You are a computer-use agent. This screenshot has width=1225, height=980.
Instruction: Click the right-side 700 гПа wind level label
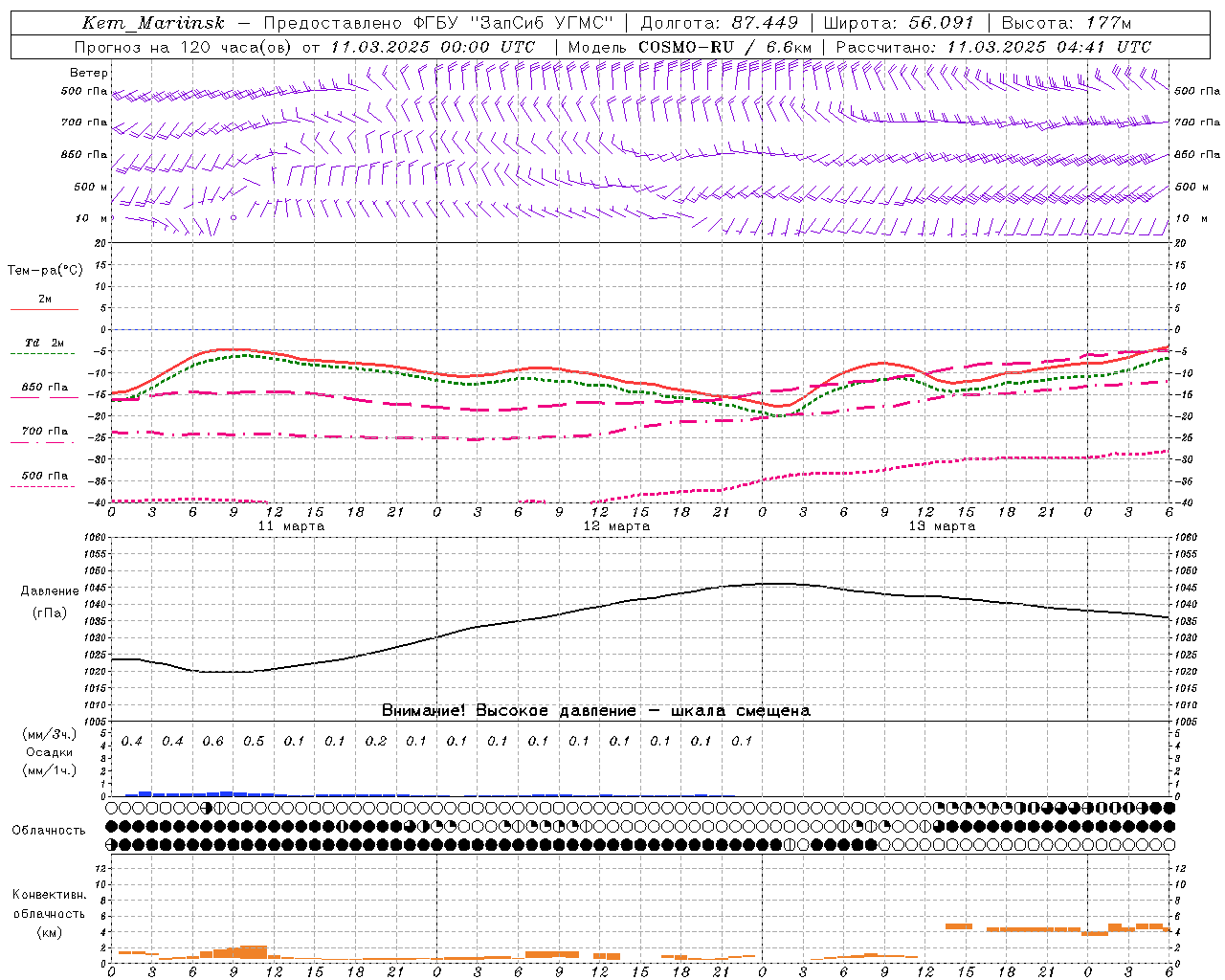[x=1196, y=122]
